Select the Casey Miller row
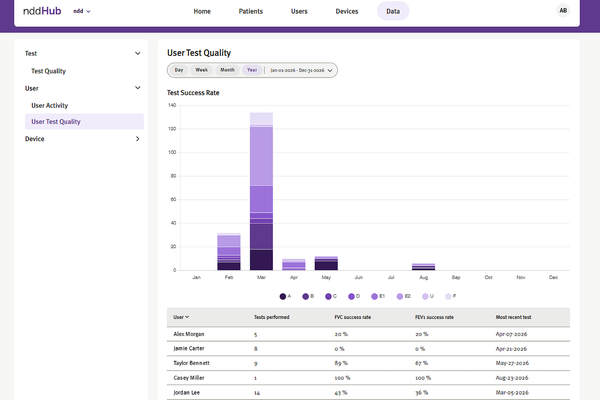Screen dimensions: 600x400 (x=368, y=378)
